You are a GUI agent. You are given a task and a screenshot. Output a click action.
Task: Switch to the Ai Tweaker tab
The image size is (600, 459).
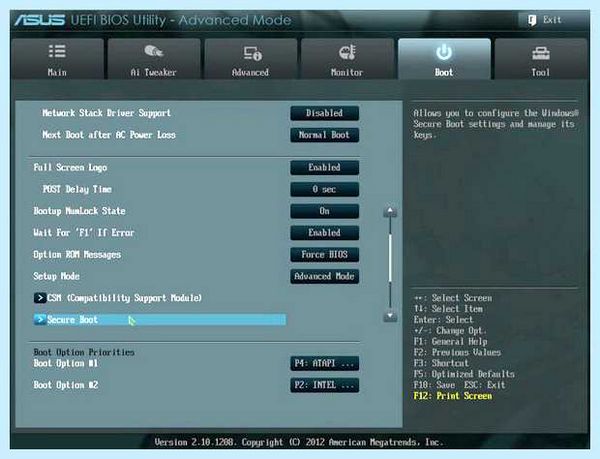click(154, 59)
